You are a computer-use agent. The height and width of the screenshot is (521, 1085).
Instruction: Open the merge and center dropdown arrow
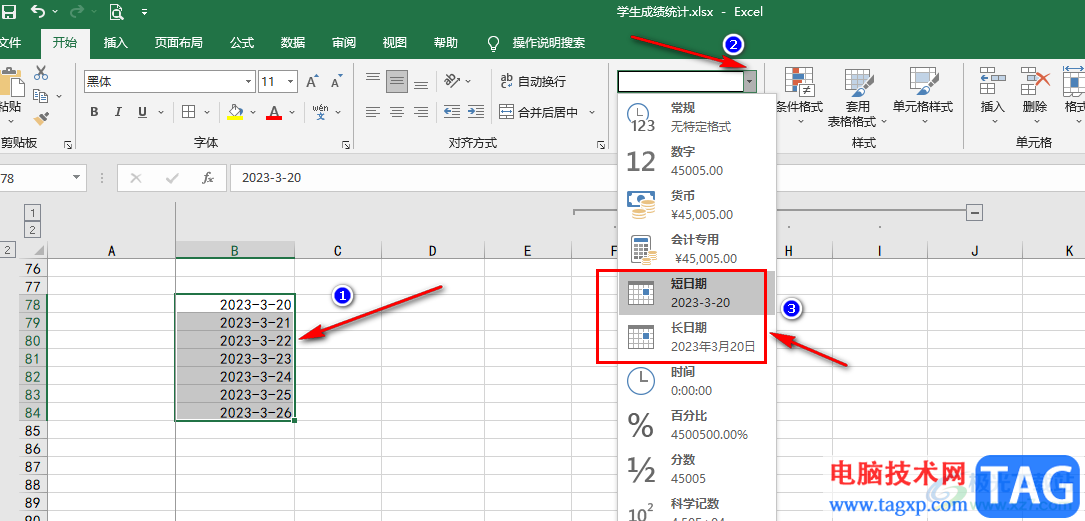pos(592,112)
